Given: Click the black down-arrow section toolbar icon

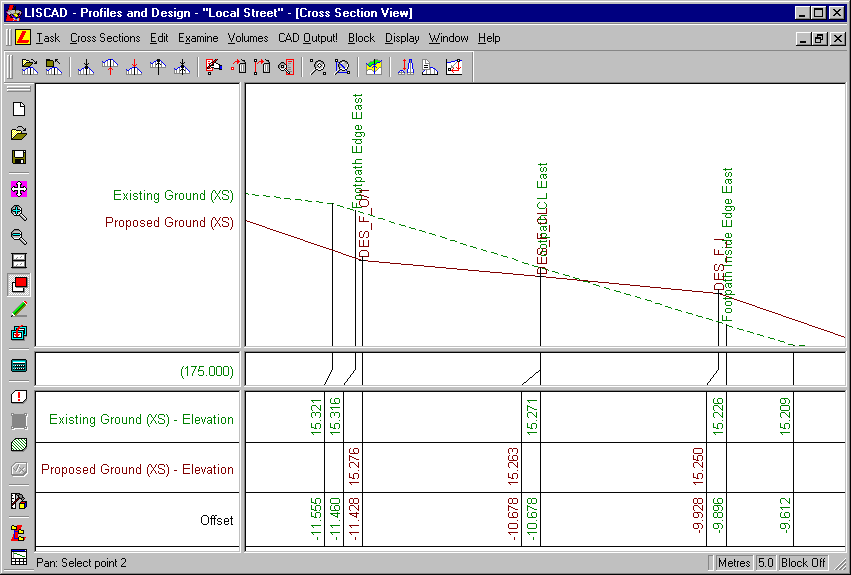Looking at the screenshot, I should click(x=86, y=67).
